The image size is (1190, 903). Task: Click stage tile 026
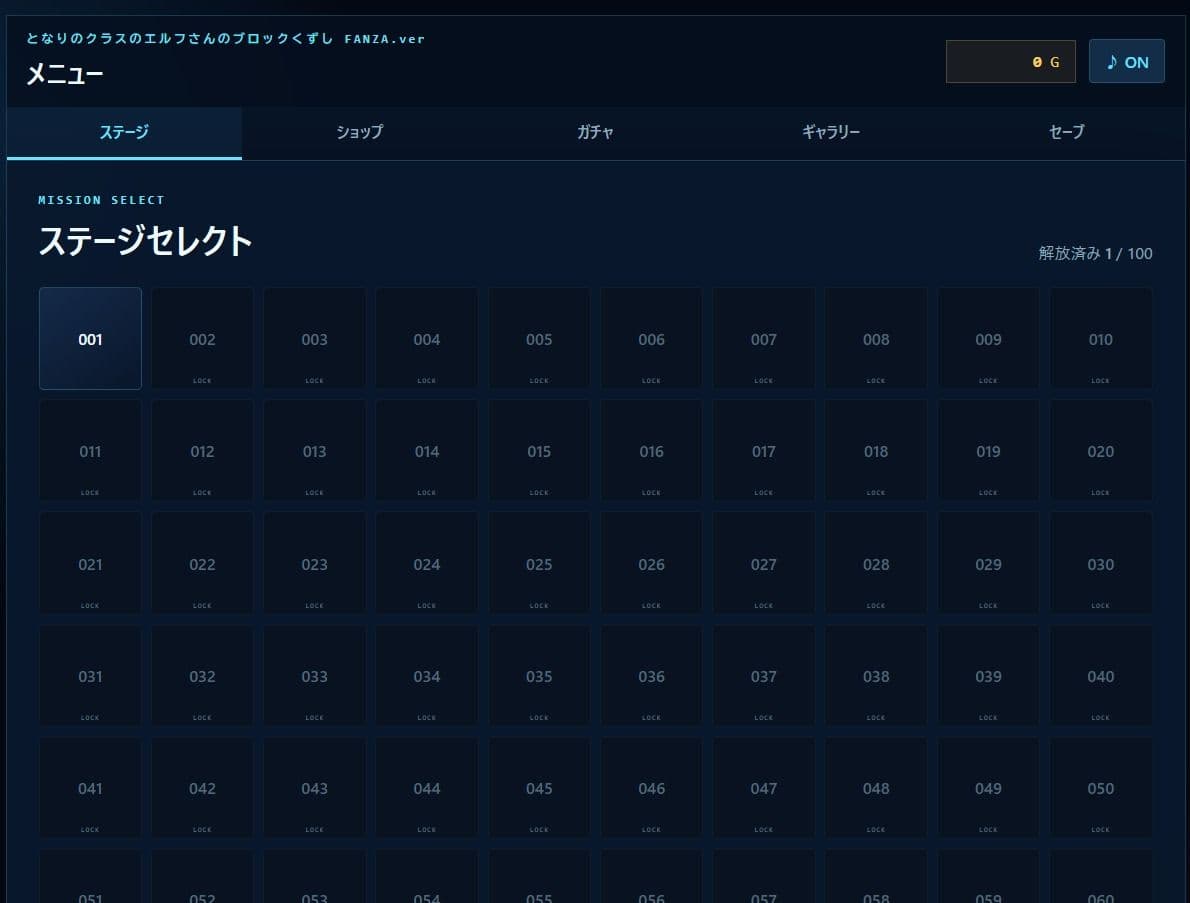pyautogui.click(x=652, y=563)
